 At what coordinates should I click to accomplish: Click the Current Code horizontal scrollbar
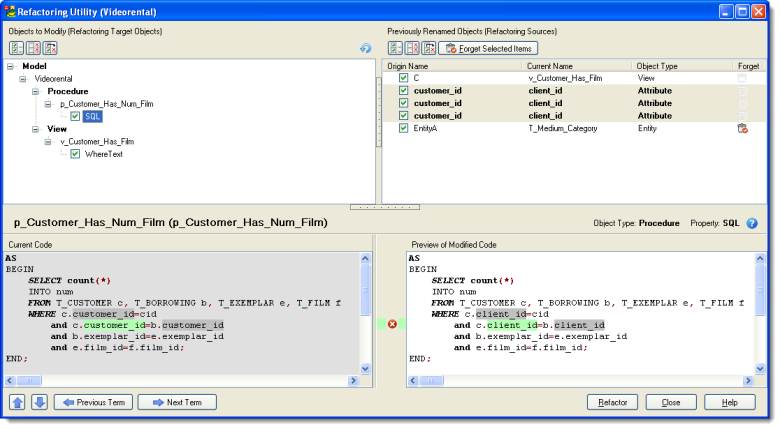pos(180,381)
